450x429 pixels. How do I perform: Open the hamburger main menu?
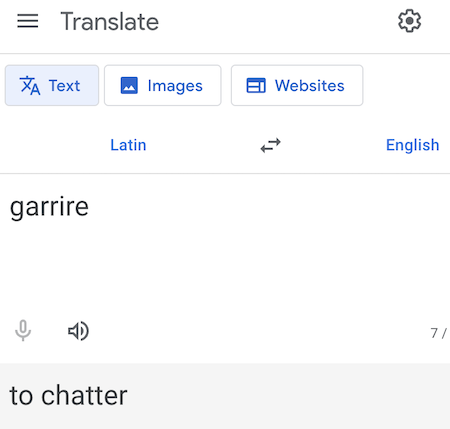(x=28, y=21)
